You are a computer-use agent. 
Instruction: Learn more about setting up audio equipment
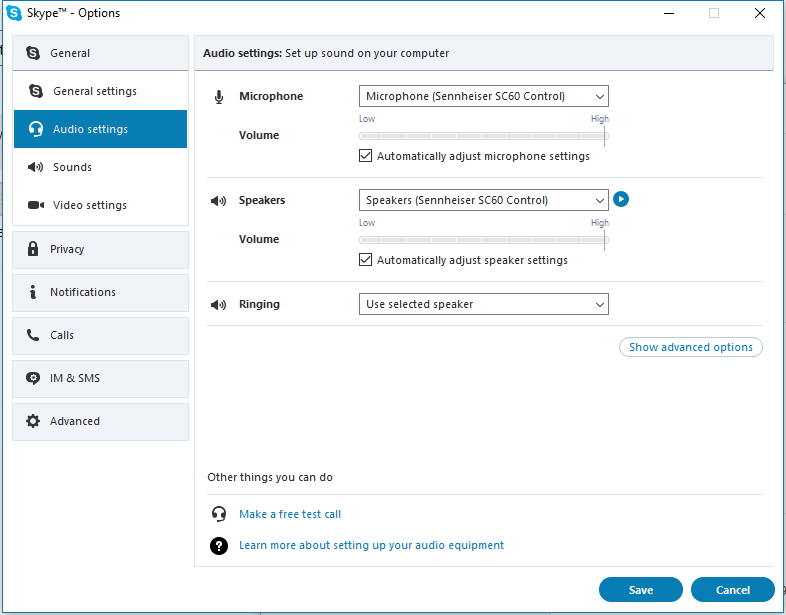click(371, 545)
